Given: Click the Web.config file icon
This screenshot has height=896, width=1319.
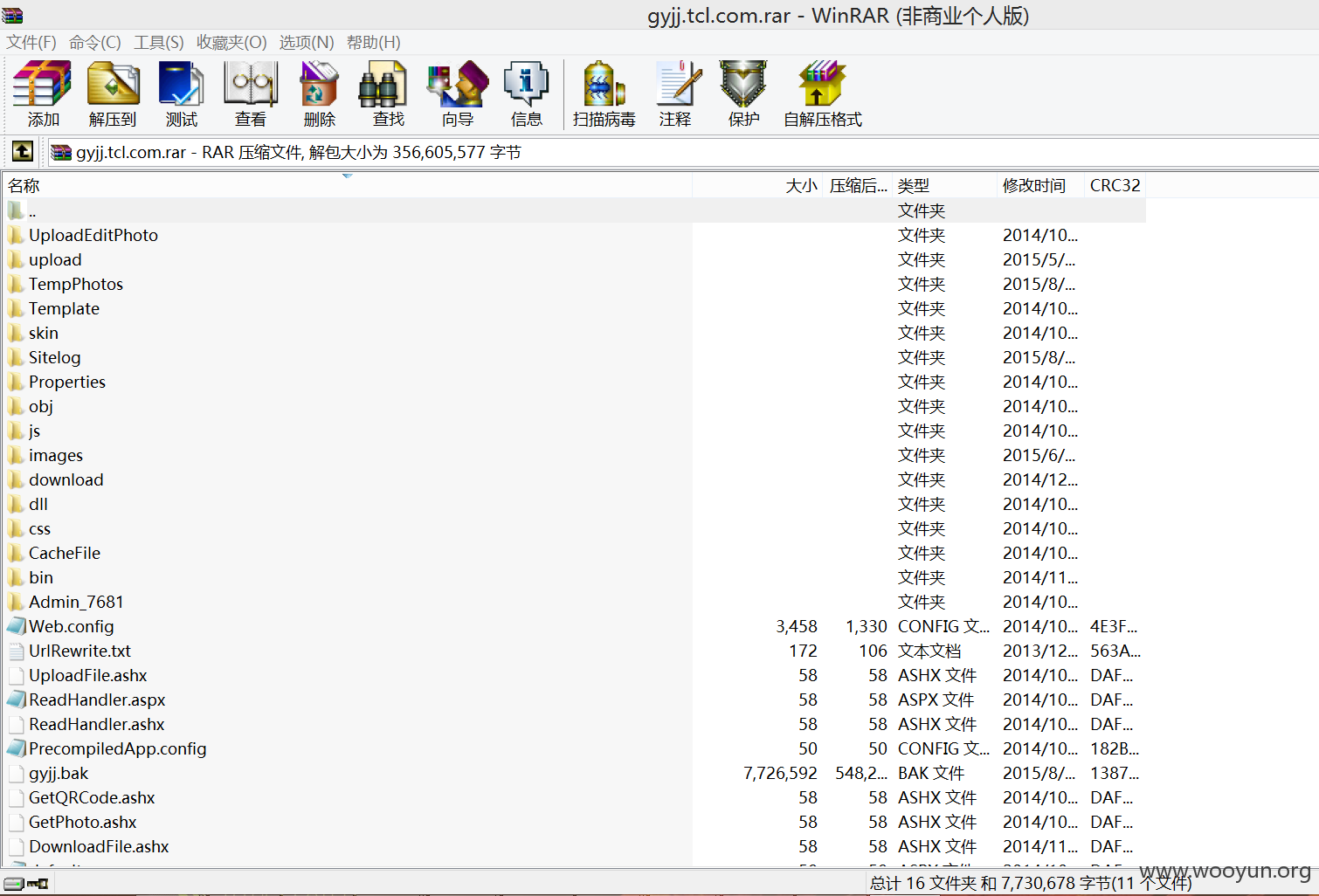Looking at the screenshot, I should tap(17, 626).
